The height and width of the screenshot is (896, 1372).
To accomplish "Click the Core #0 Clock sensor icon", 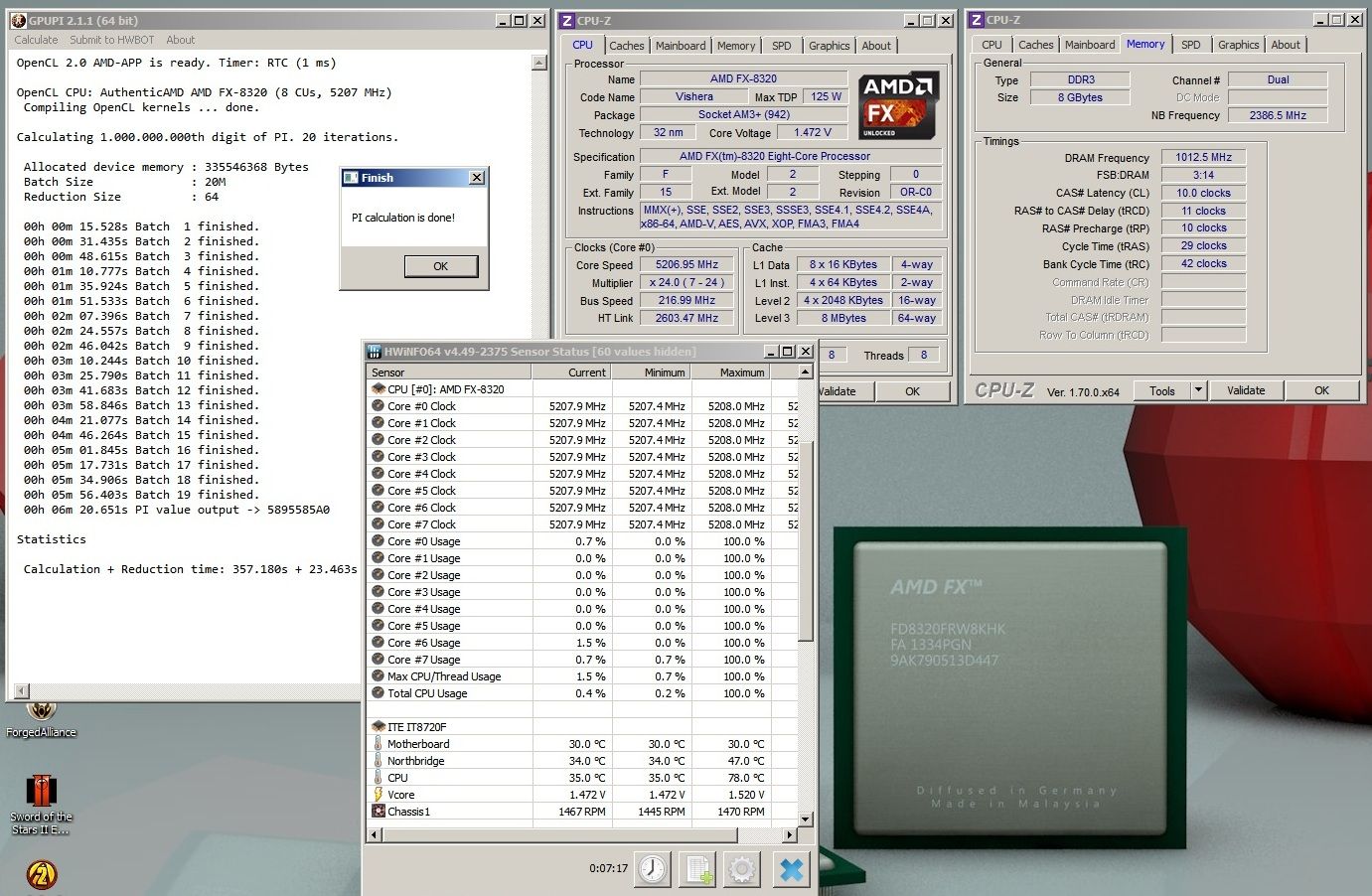I will pyautogui.click(x=378, y=405).
